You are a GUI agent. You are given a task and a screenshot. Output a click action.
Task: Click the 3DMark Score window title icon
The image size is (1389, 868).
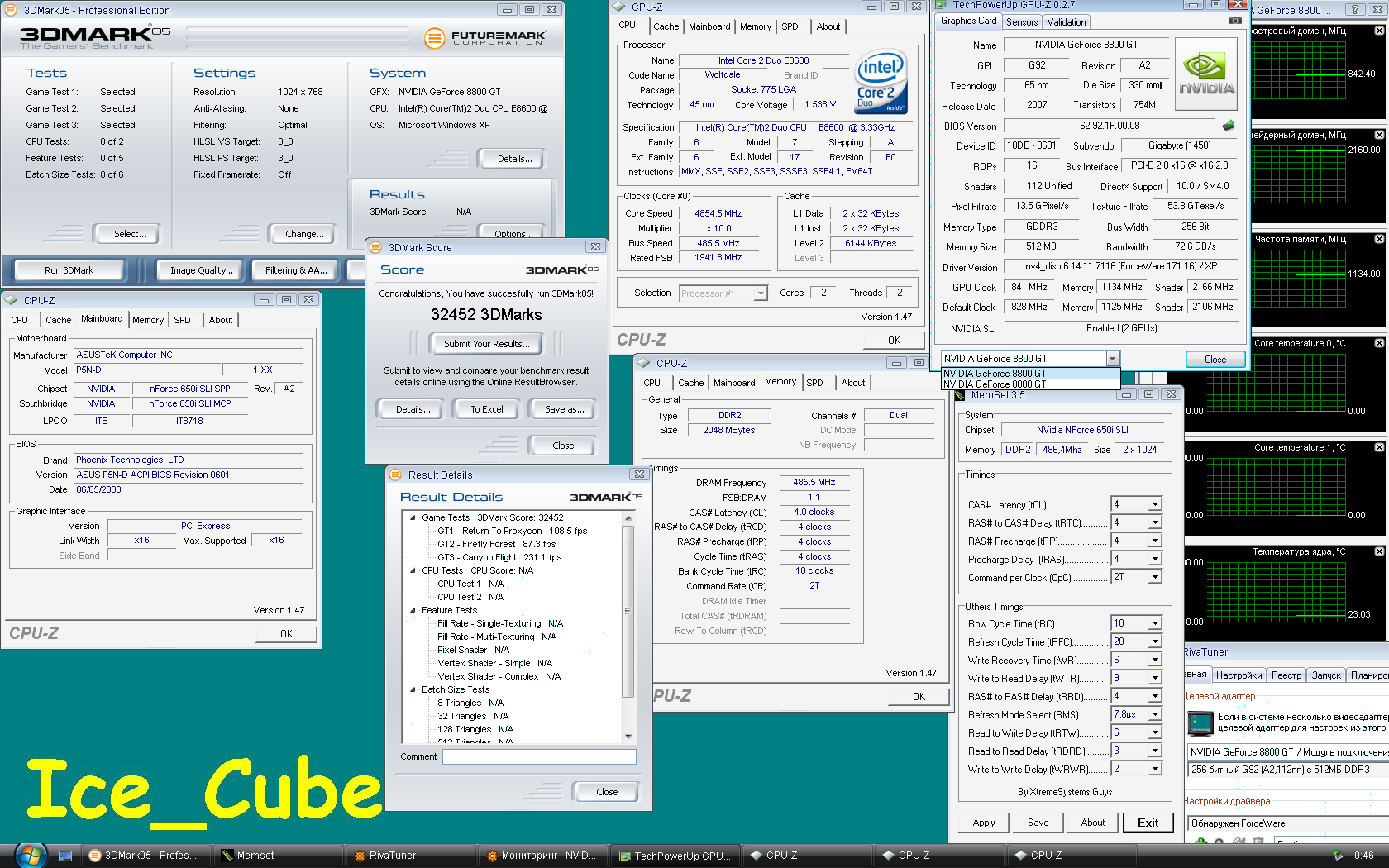[375, 247]
